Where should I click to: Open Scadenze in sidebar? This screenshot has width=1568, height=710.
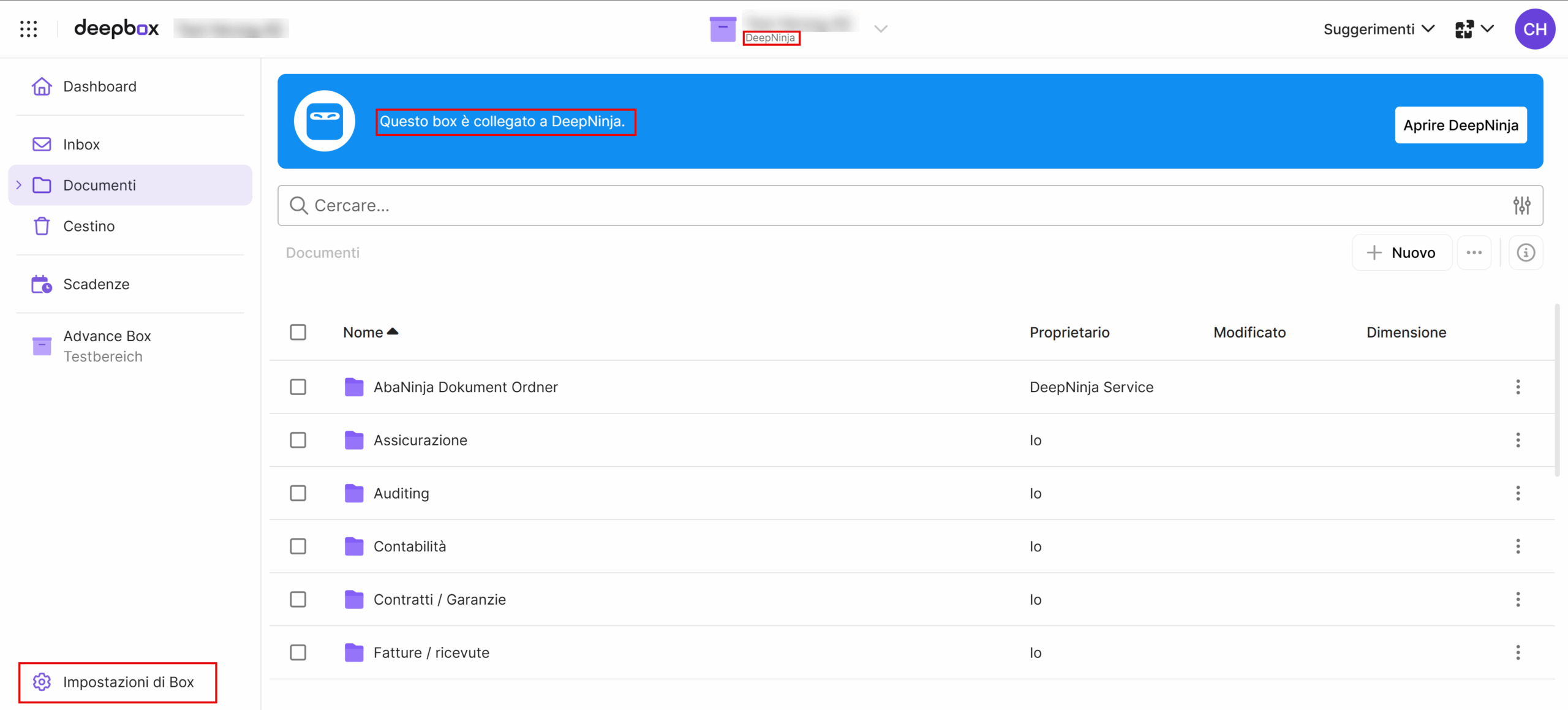[130, 284]
